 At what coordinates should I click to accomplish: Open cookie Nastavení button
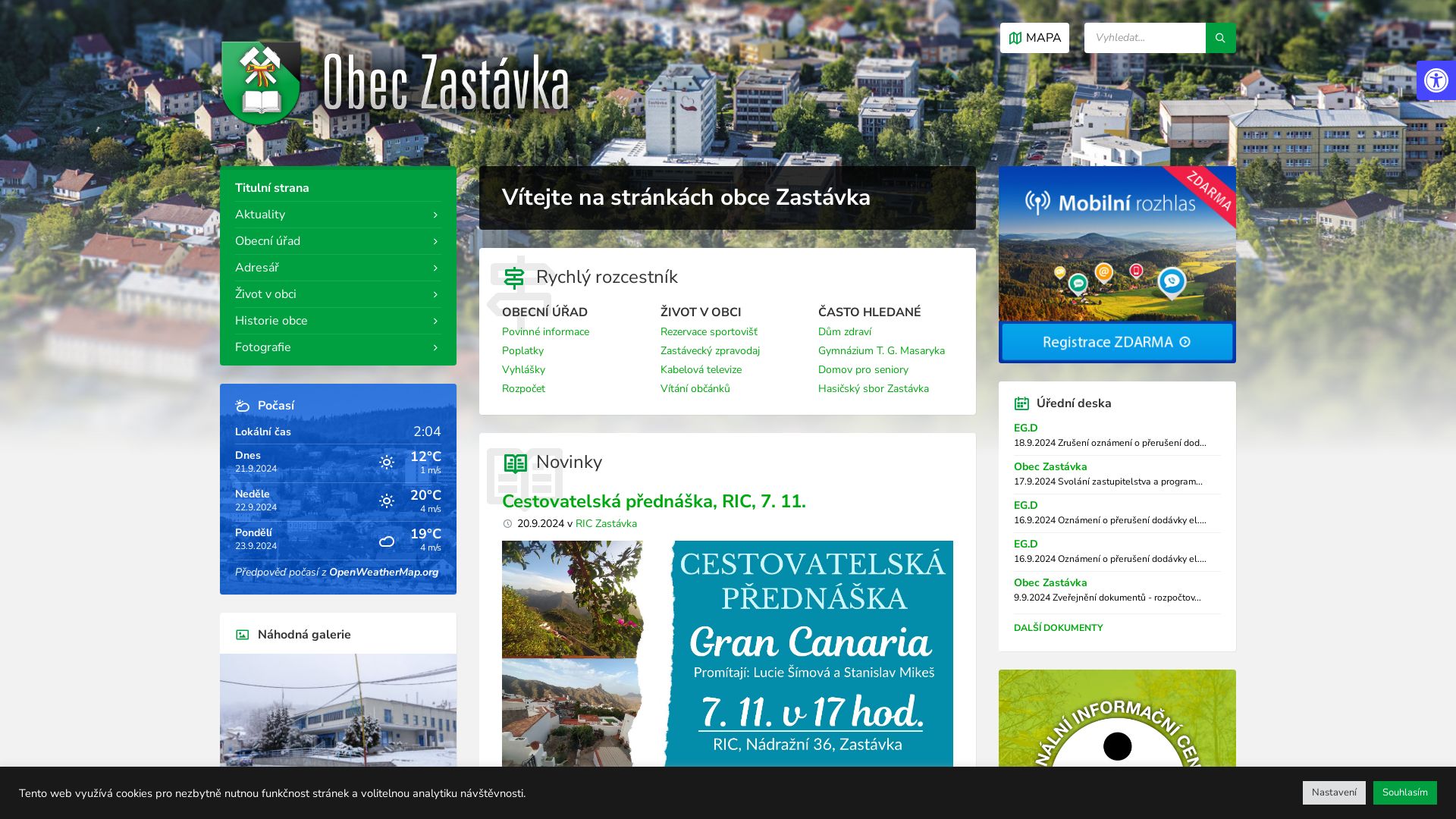pos(1334,792)
